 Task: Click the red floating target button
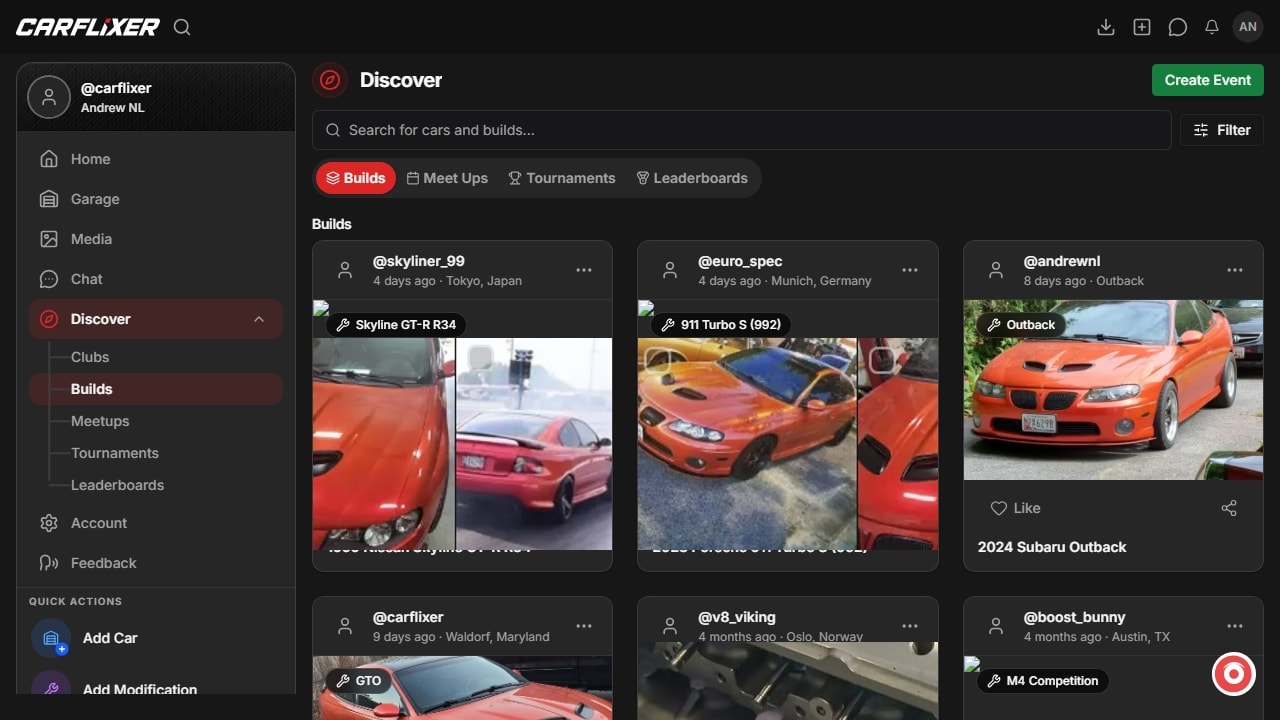tap(1233, 674)
